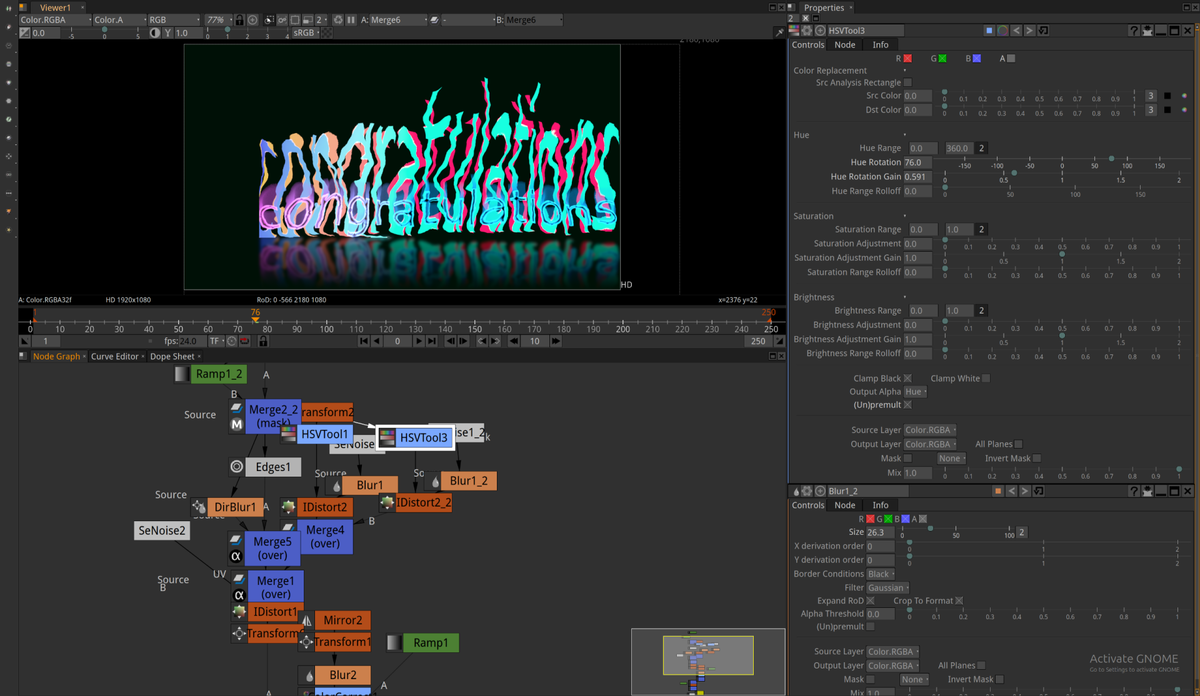Toggle the HSVTool3 blue channel checkbox
Image resolution: width=1200 pixels, height=696 pixels.
pyautogui.click(x=977, y=58)
